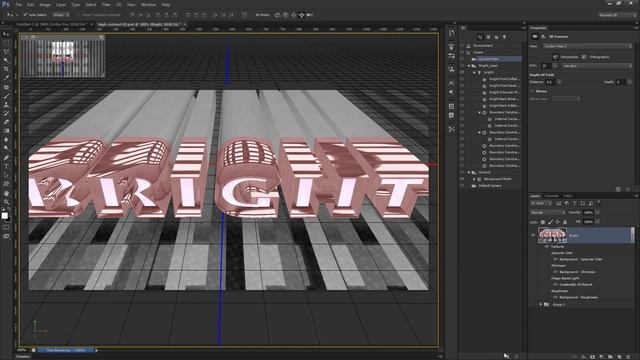Add a layer mask icon
Screen dimensions: 640x360
coord(592,356)
